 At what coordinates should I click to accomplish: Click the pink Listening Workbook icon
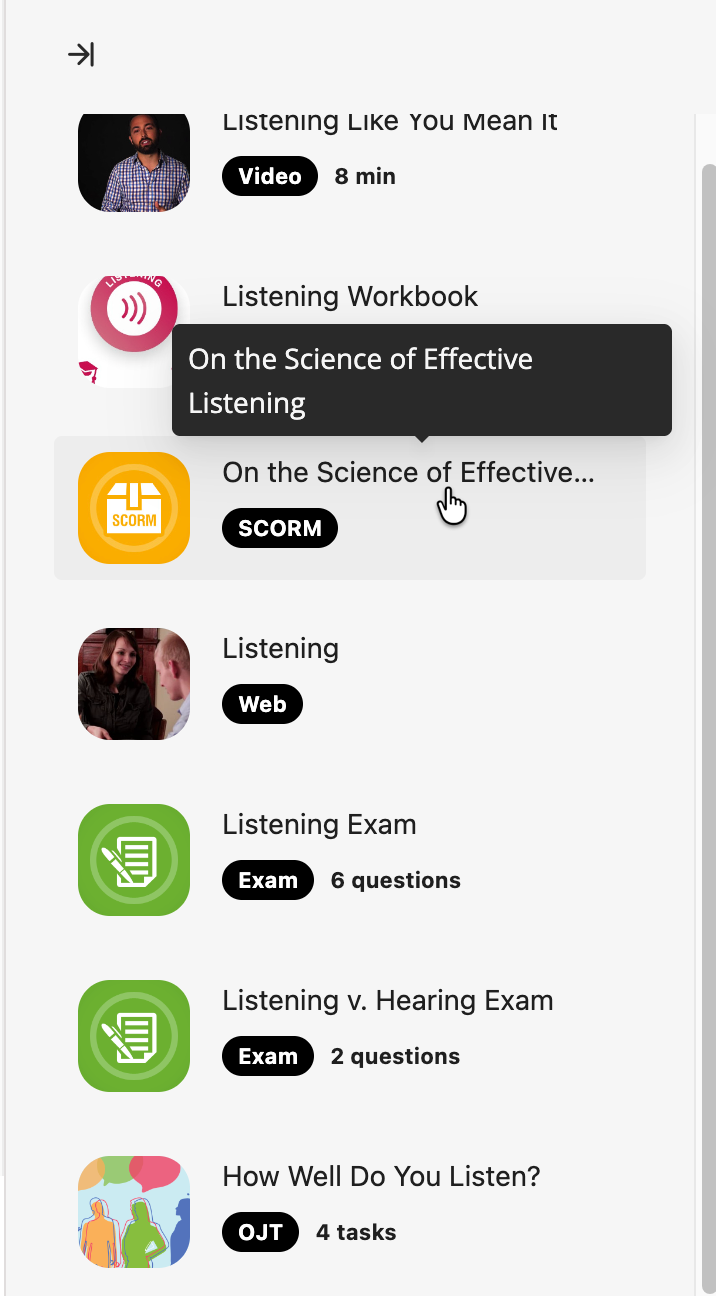click(x=134, y=318)
